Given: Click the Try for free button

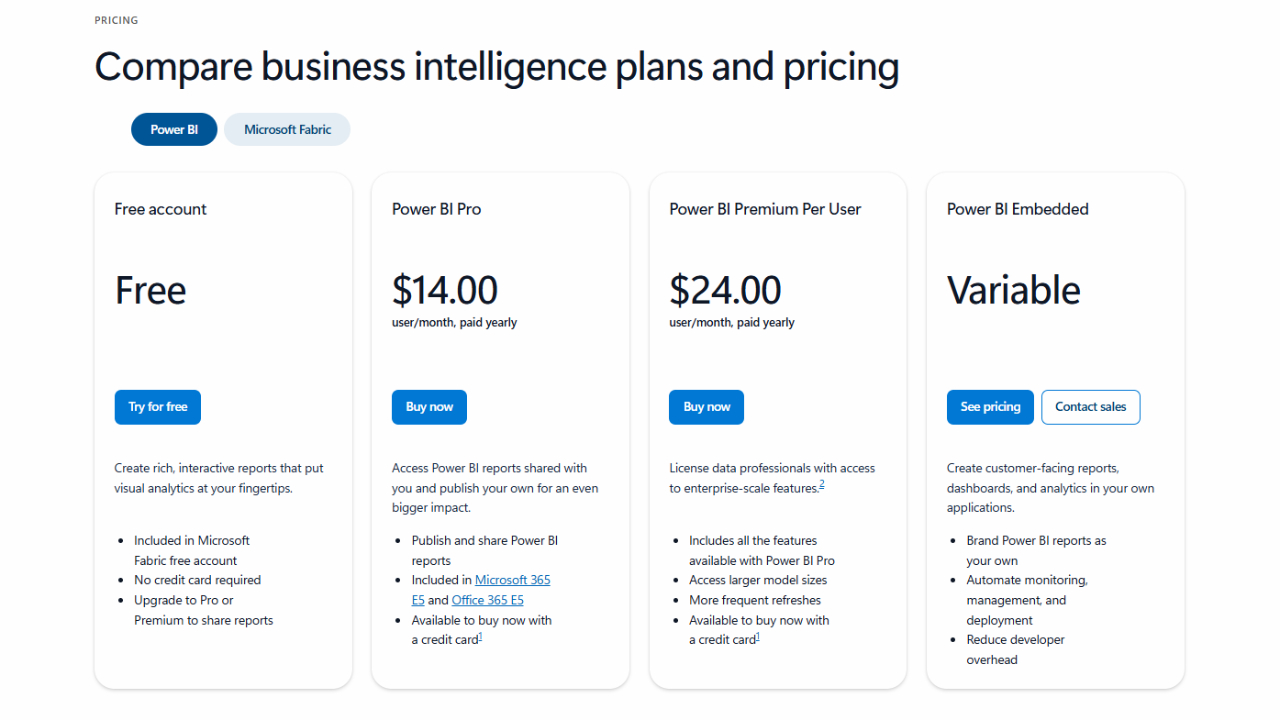Looking at the screenshot, I should [158, 407].
